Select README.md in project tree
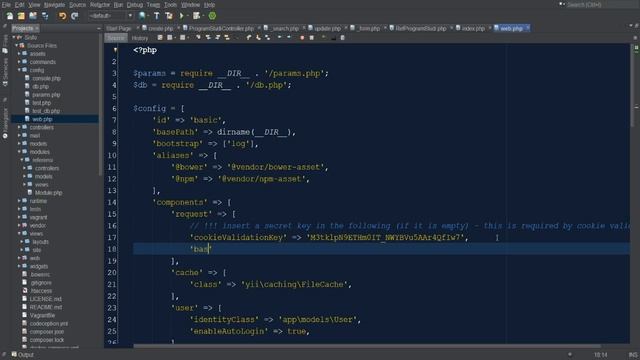The image size is (640, 360). coord(46,307)
